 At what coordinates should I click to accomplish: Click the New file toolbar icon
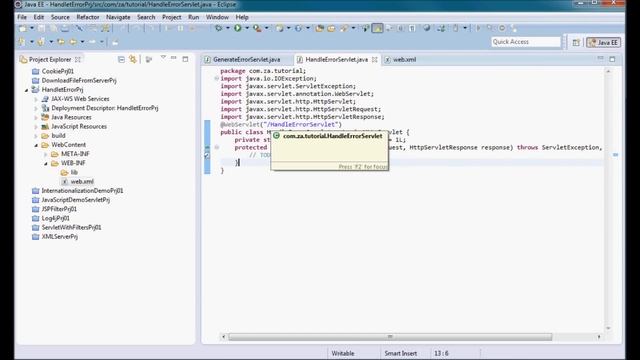[x=23, y=28]
